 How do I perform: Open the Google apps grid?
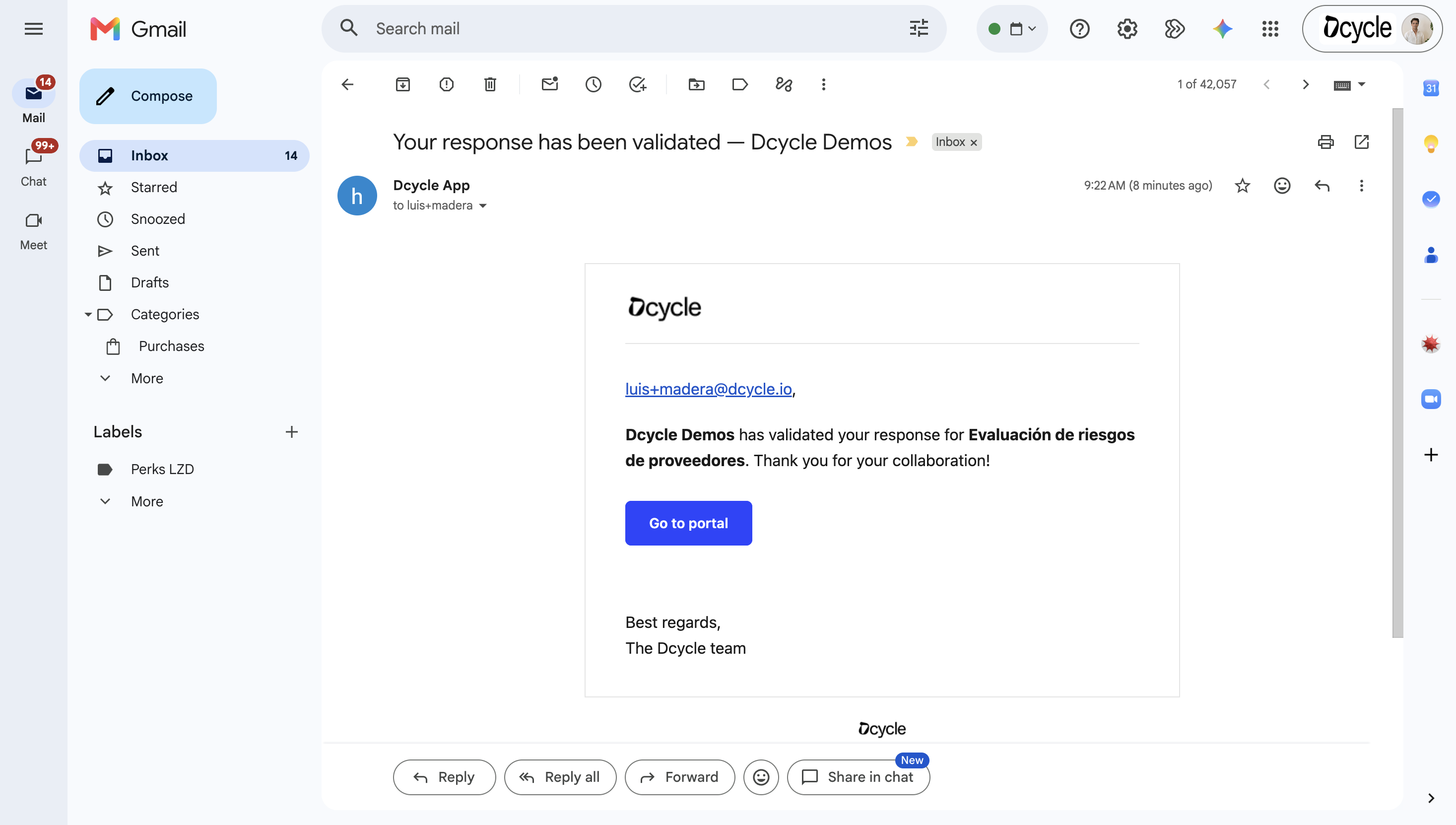(x=1270, y=29)
